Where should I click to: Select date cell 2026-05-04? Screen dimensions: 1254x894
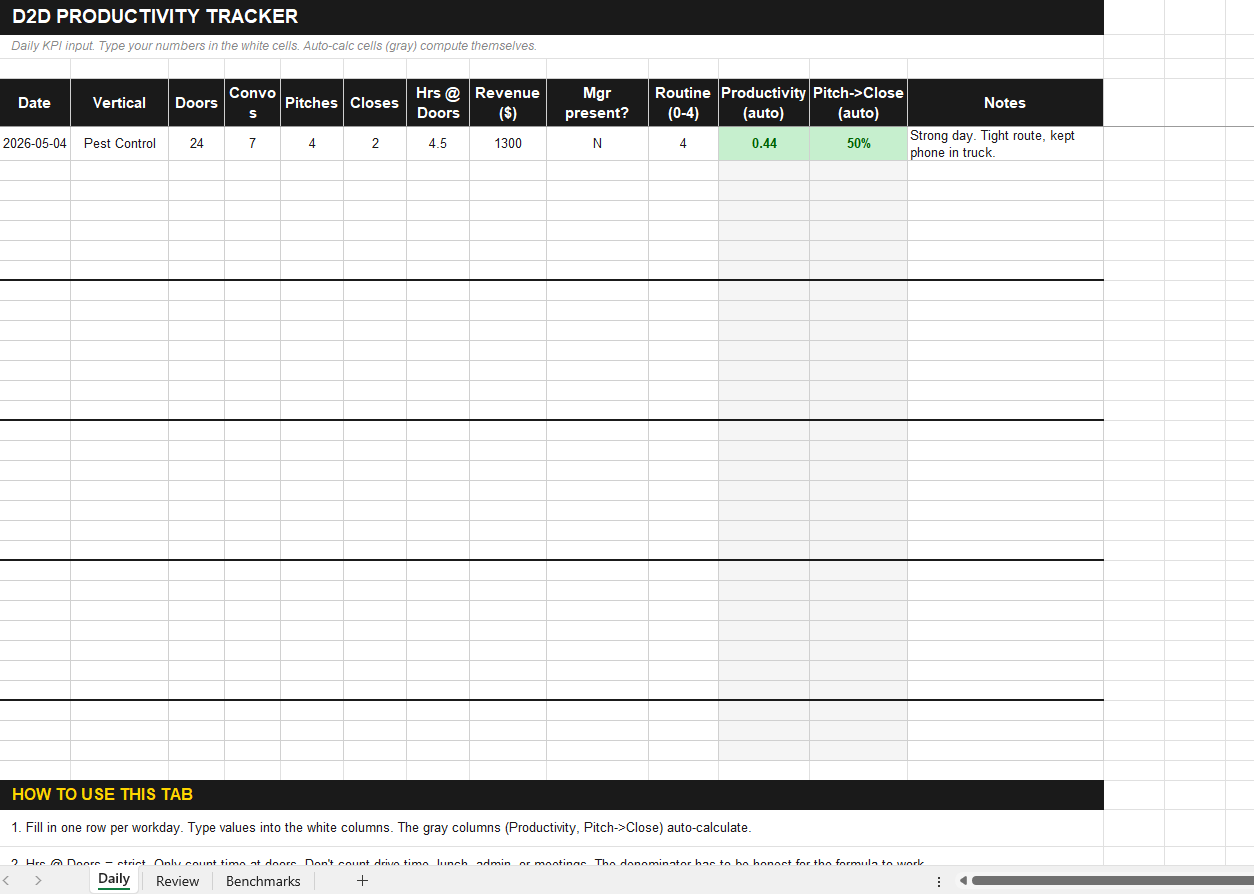pyautogui.click(x=35, y=143)
